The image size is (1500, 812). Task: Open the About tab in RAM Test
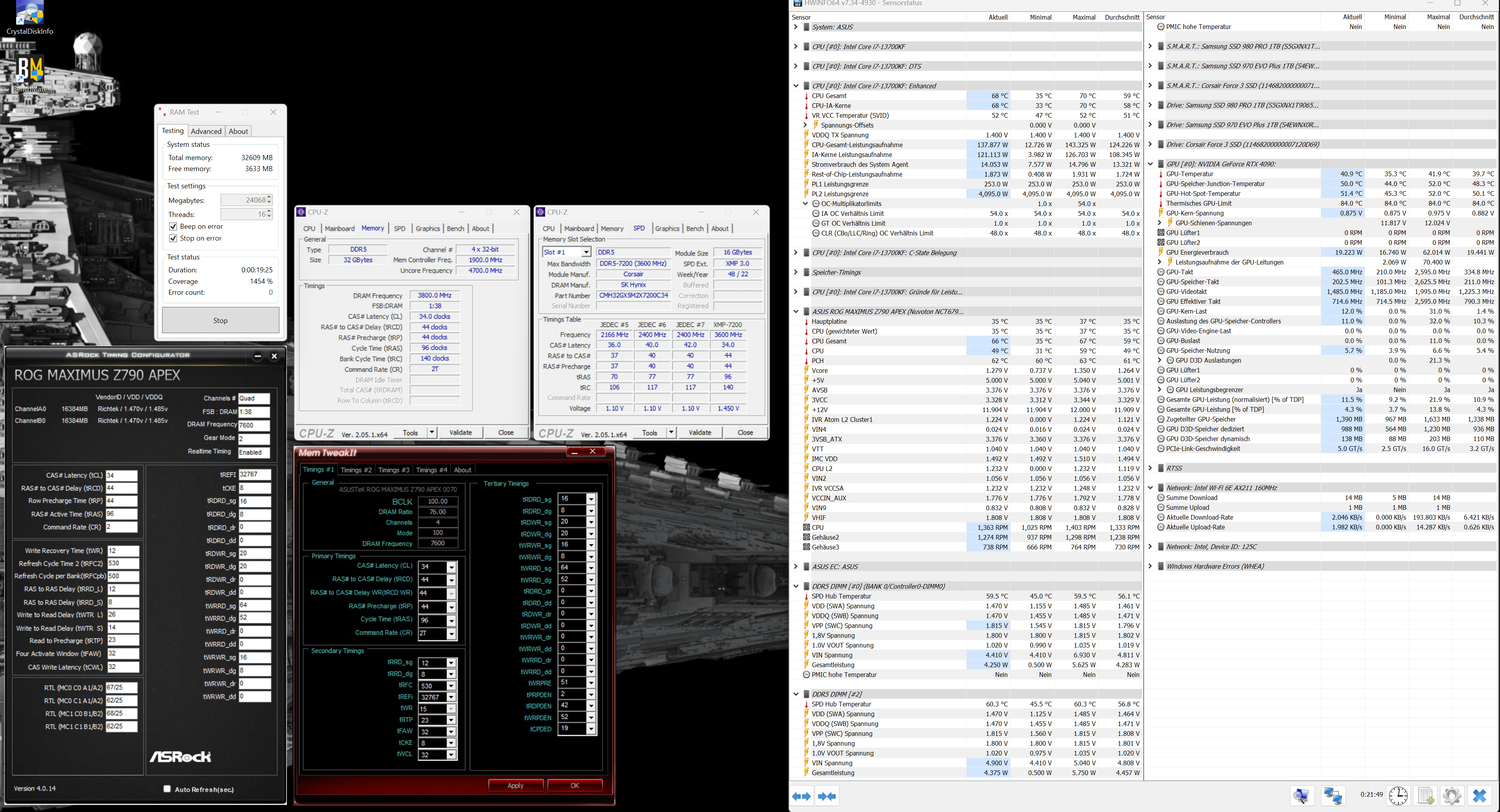click(238, 131)
